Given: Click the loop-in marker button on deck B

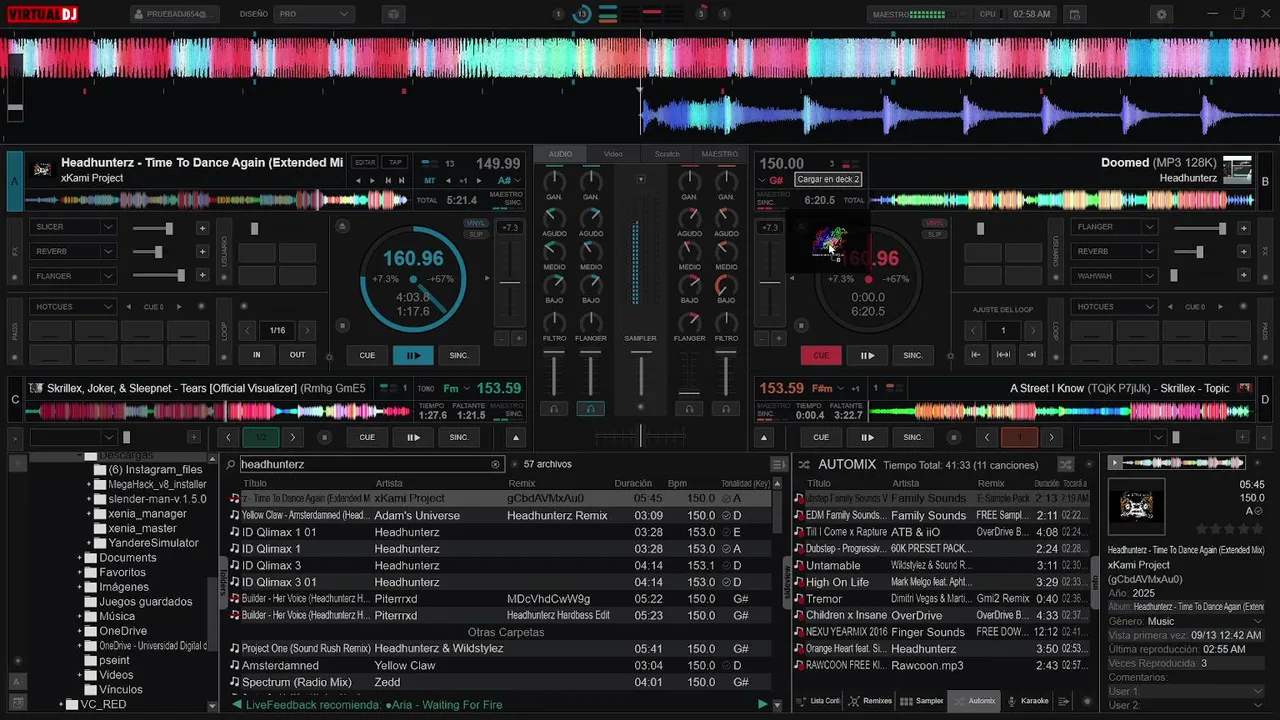Looking at the screenshot, I should coord(975,354).
